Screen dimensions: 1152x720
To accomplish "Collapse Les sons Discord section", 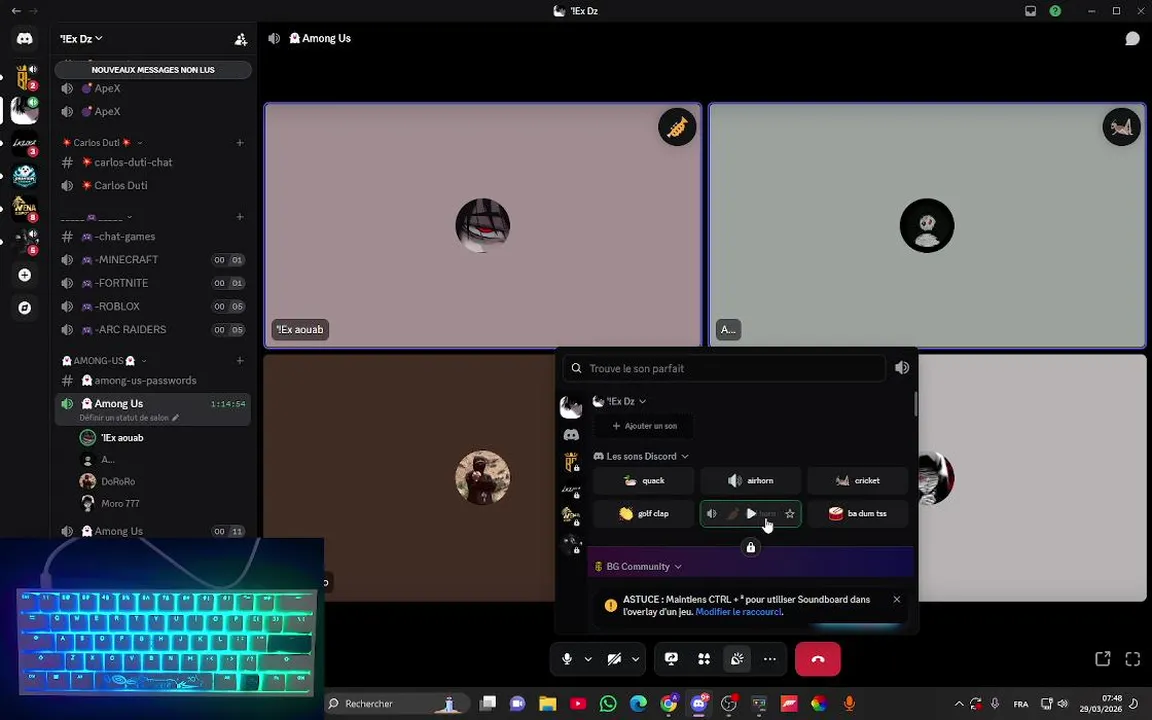I will pos(641,456).
